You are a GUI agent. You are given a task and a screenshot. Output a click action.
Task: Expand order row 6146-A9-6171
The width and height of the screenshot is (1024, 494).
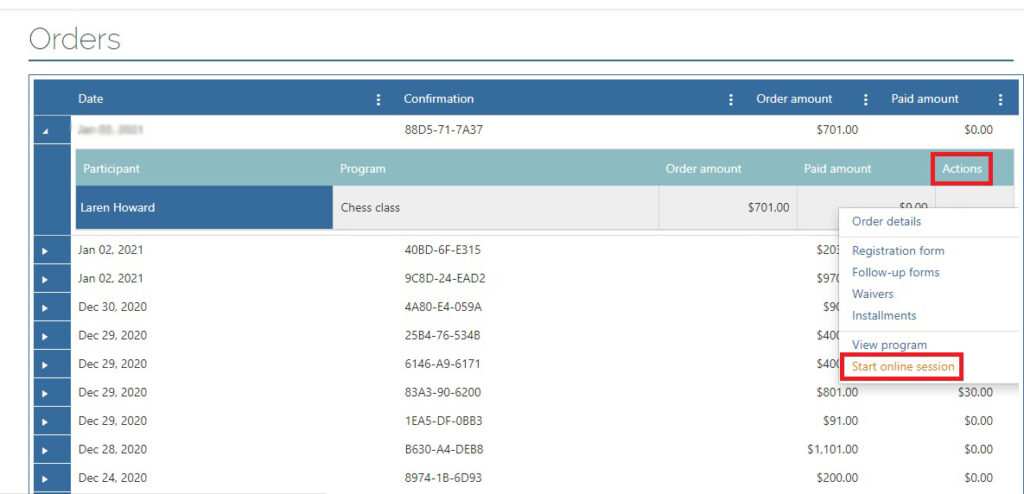coord(46,364)
